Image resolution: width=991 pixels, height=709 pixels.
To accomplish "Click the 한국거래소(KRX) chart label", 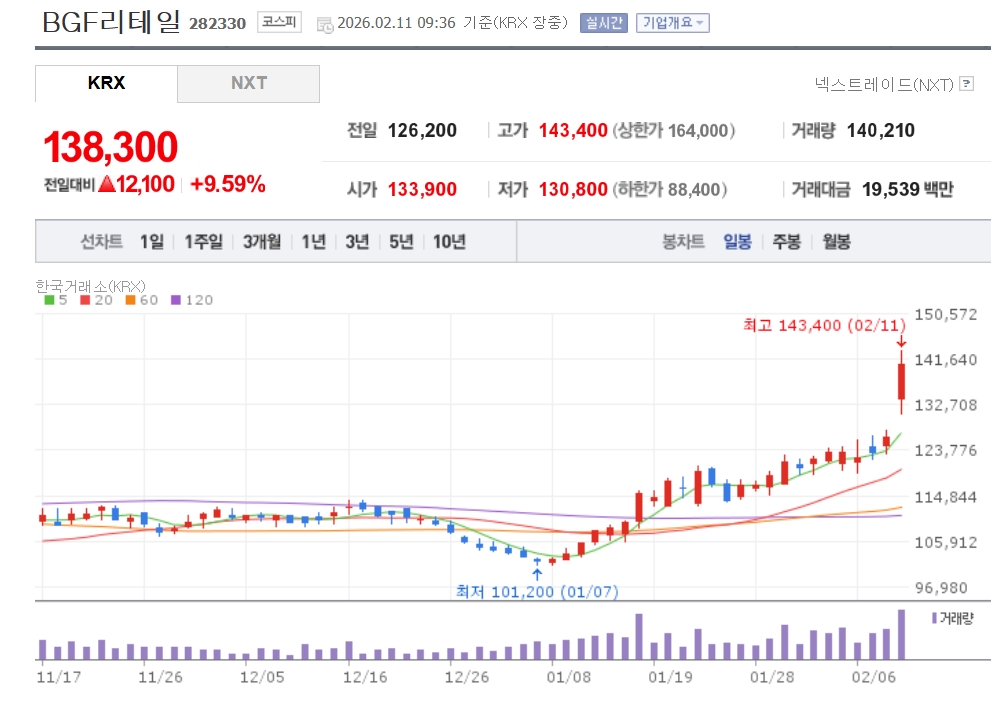I will click(x=90, y=286).
